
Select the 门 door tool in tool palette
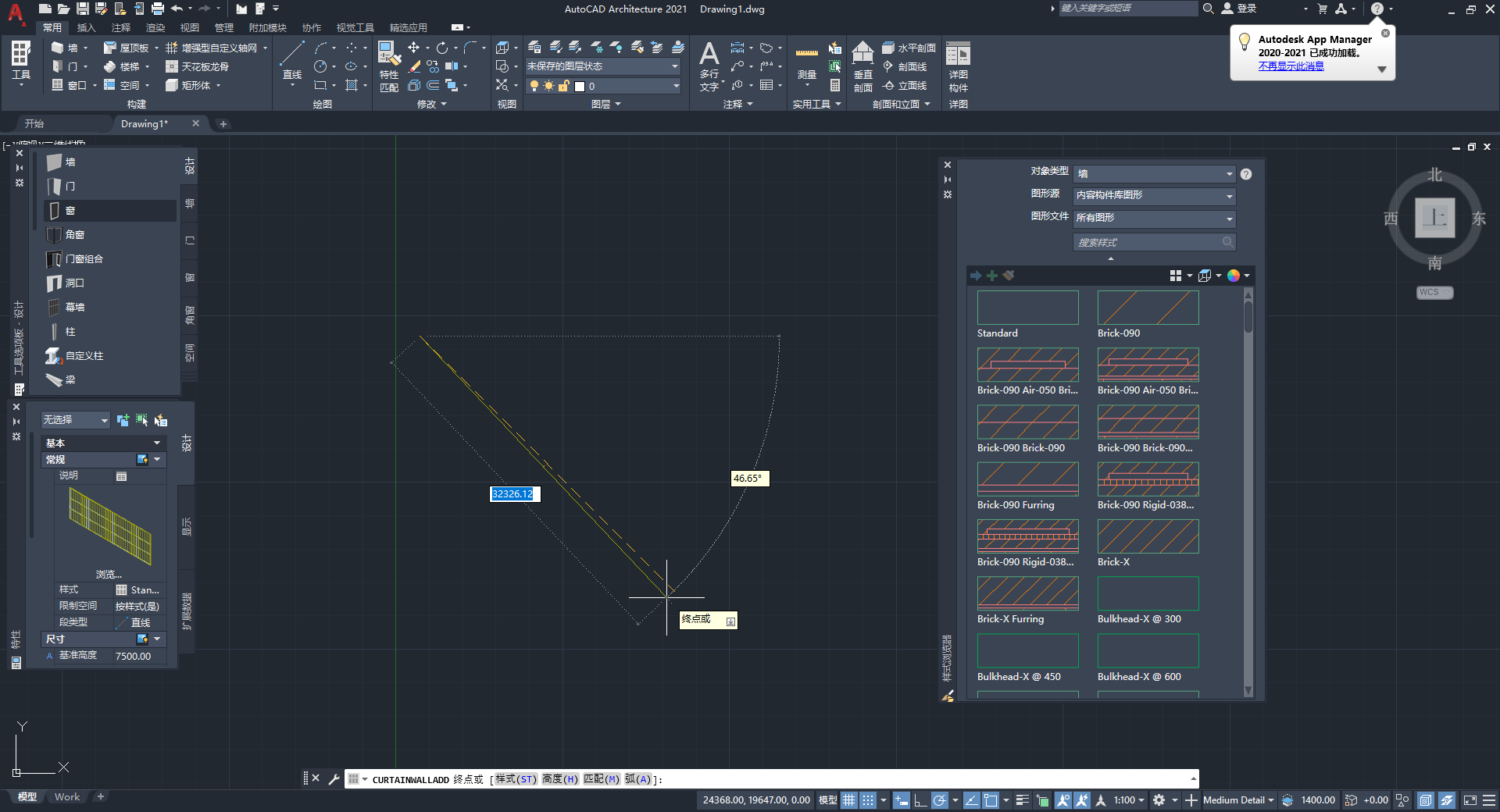click(109, 186)
